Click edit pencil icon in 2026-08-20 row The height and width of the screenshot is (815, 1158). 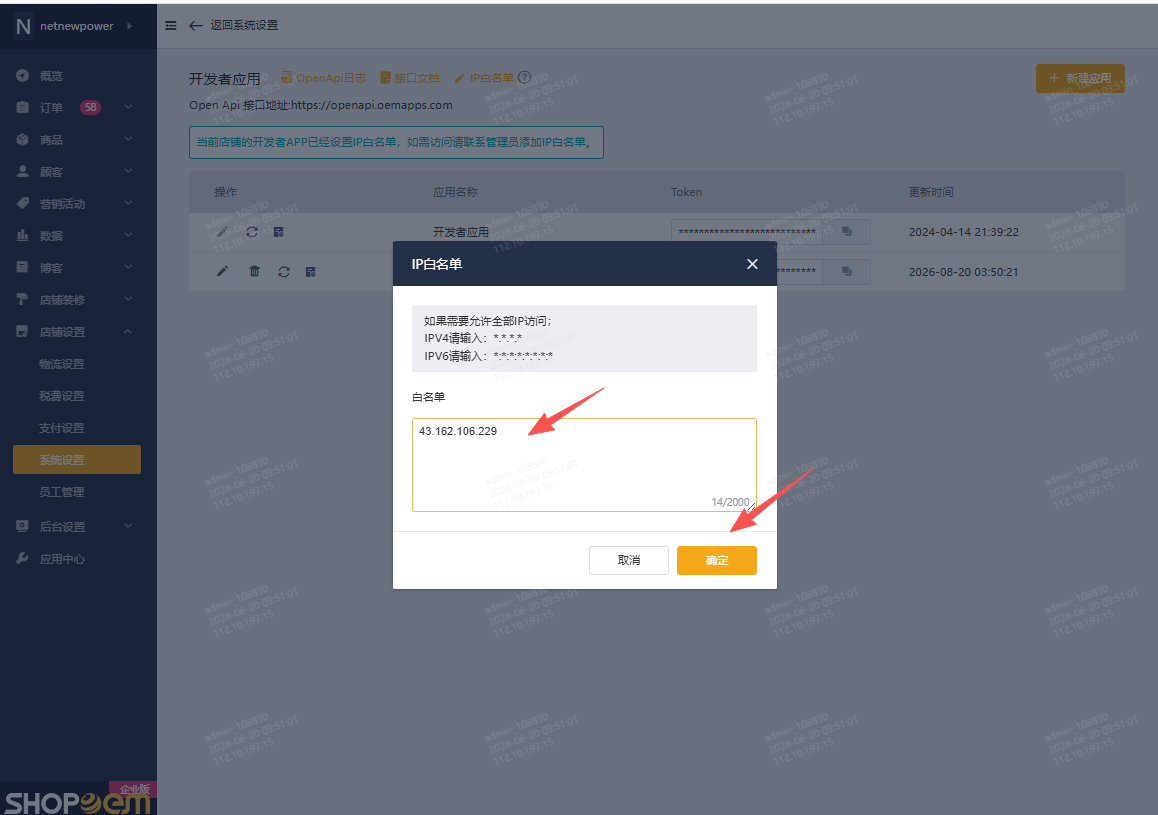coord(222,272)
